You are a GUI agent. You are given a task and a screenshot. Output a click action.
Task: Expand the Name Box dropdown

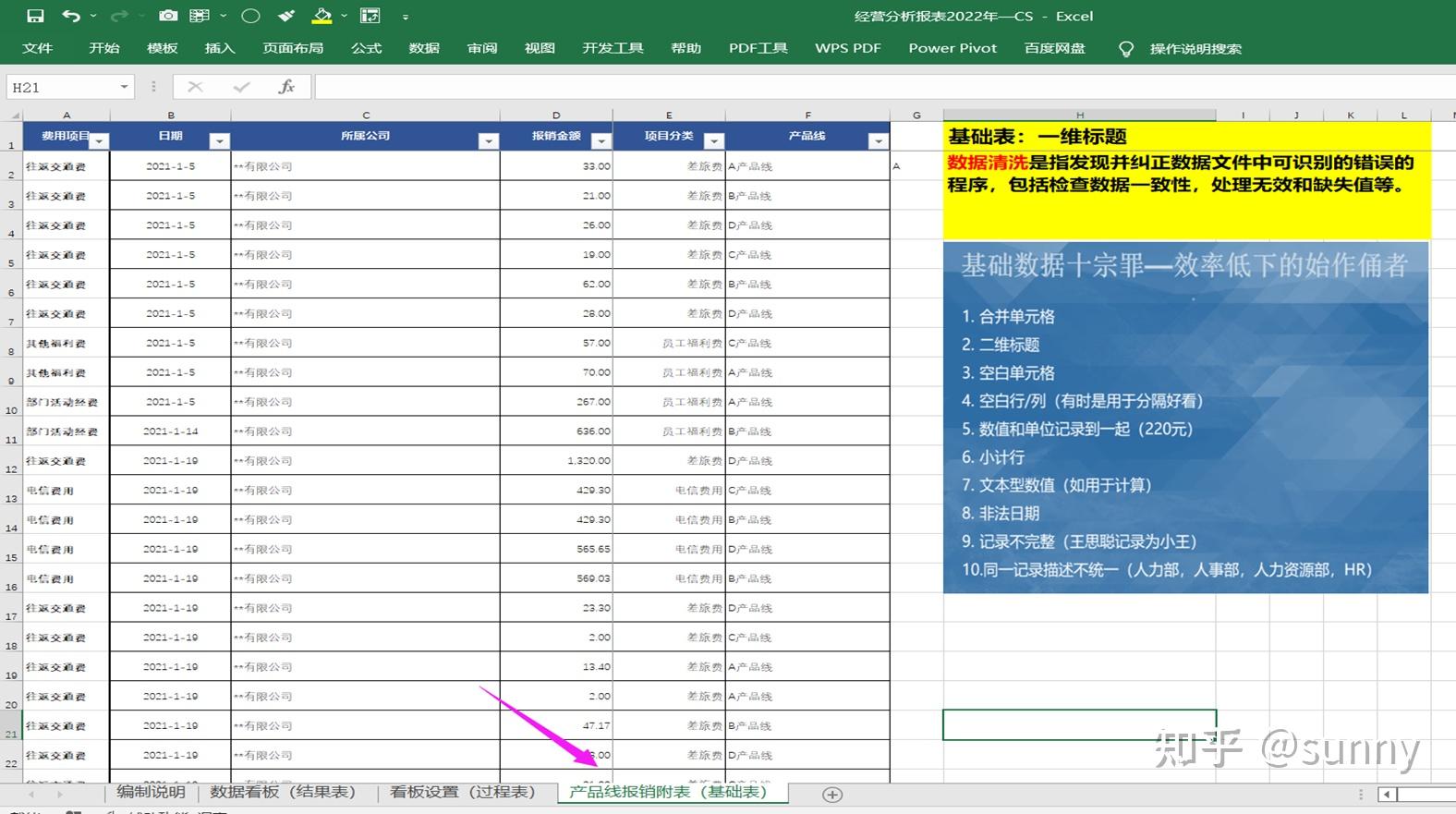pyautogui.click(x=124, y=87)
